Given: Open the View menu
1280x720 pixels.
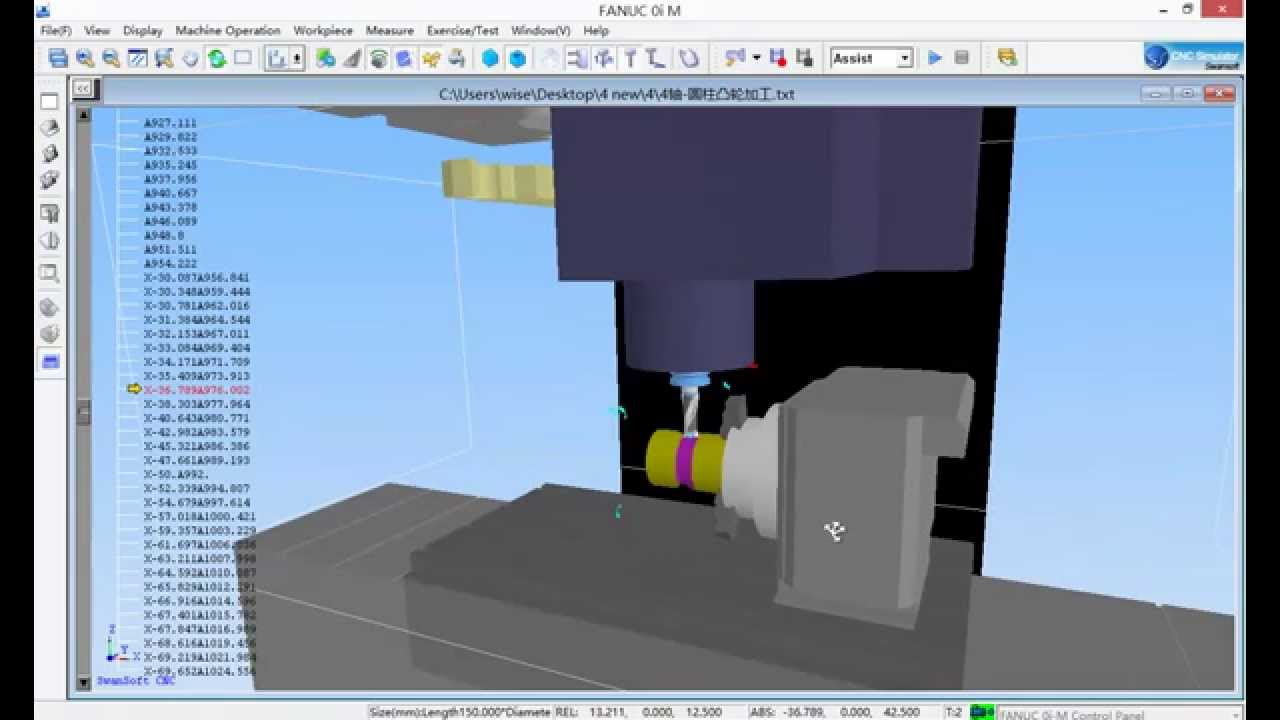Looking at the screenshot, I should [97, 31].
